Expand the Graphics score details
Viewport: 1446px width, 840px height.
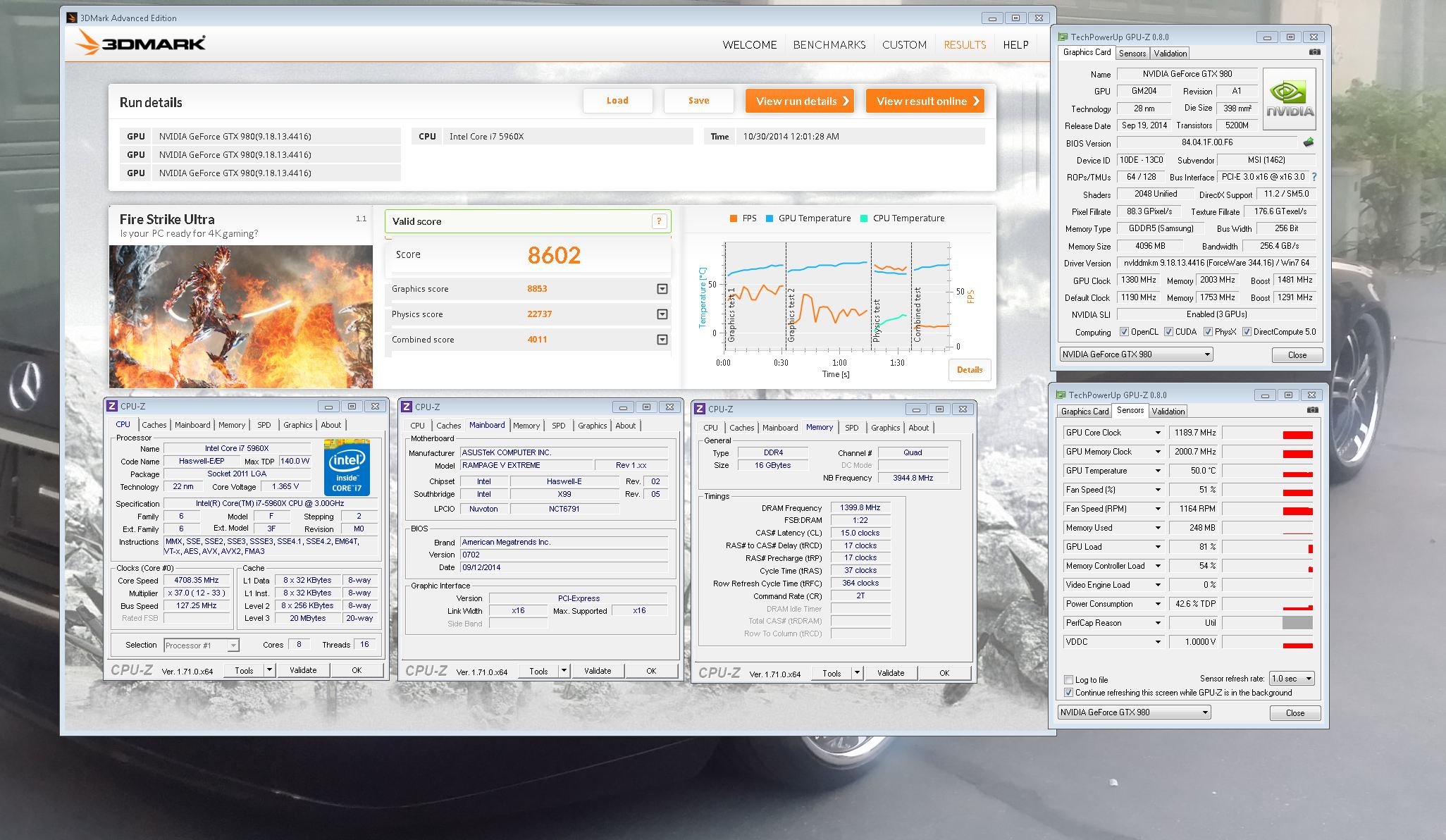click(x=662, y=289)
